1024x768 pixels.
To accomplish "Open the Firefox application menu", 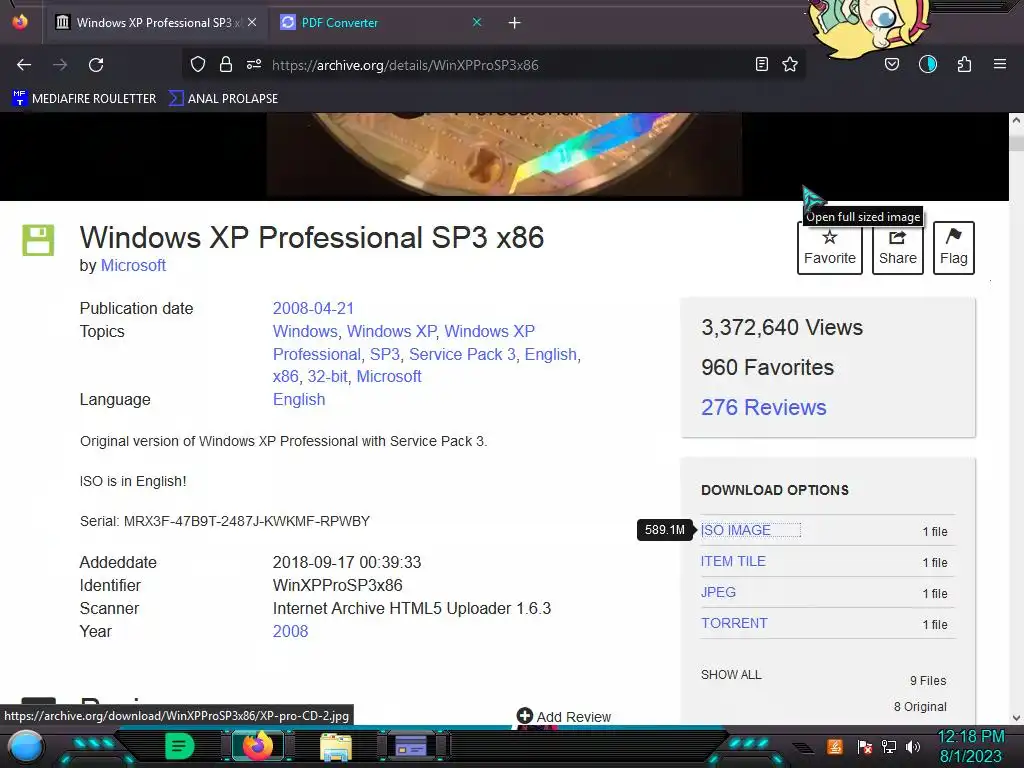I will pyautogui.click(x=1000, y=65).
